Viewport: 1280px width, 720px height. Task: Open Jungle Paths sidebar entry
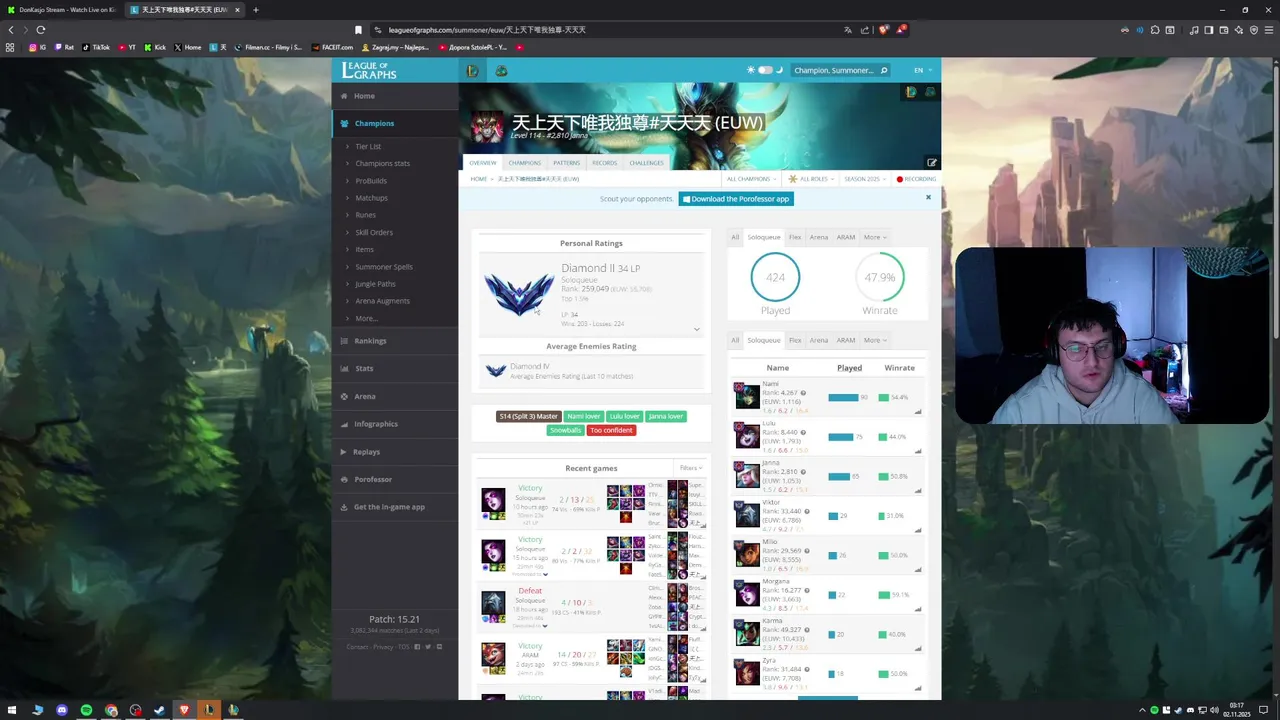375,284
